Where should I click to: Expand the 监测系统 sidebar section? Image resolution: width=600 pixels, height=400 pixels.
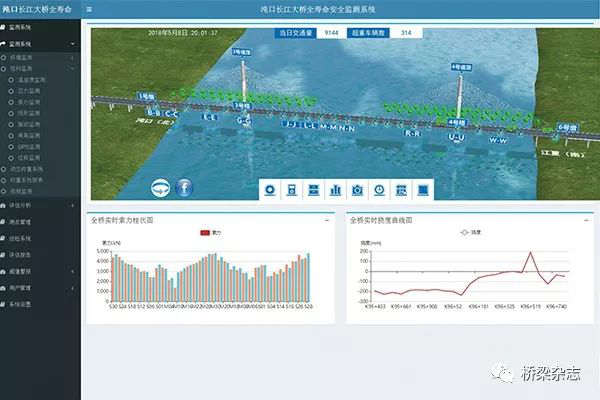(x=21, y=45)
